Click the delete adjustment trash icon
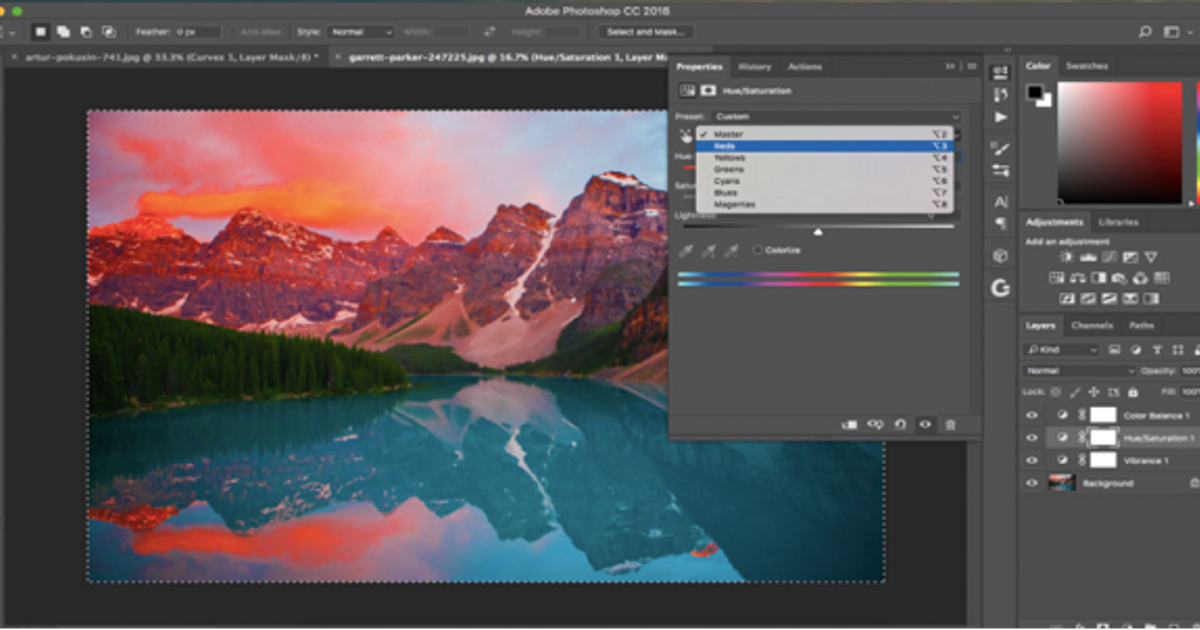 point(951,424)
